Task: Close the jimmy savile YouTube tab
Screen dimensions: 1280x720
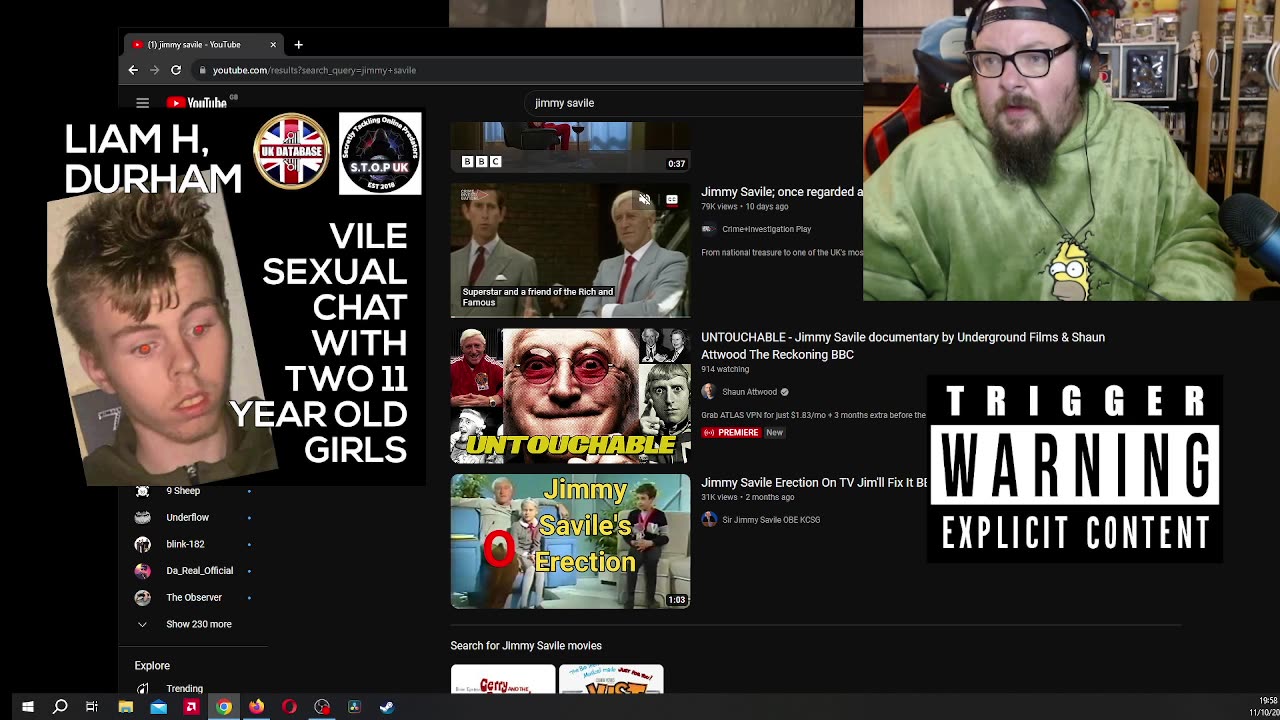Action: [x=273, y=44]
